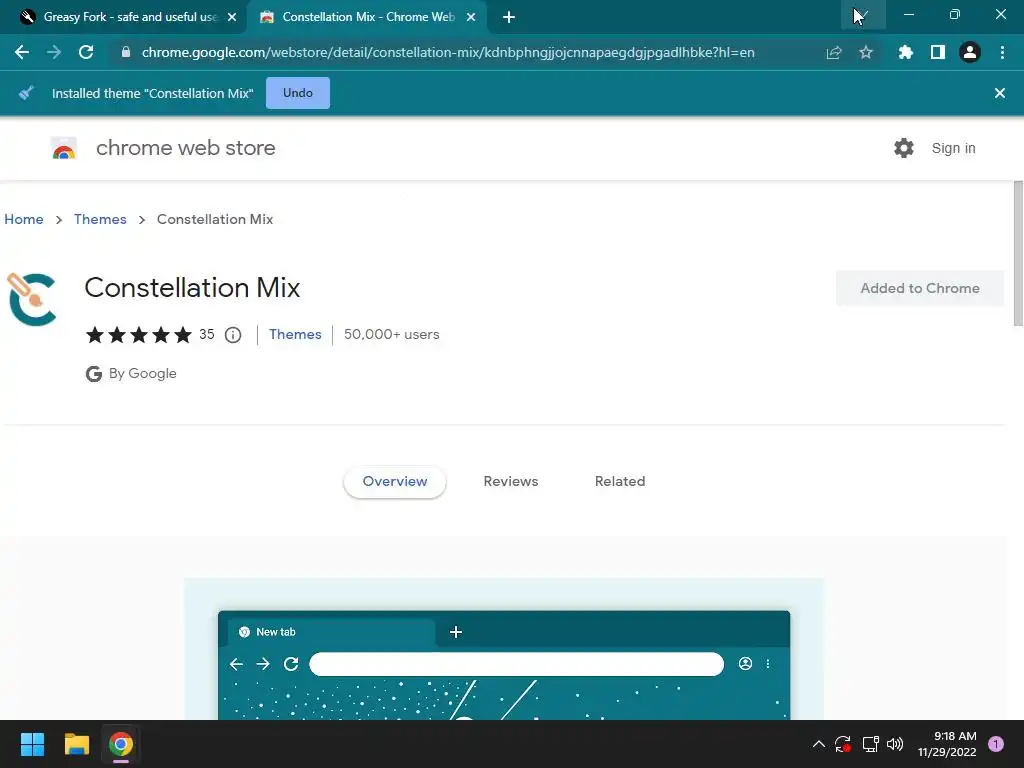Select the Overview tab
Image resolution: width=1024 pixels, height=768 pixels.
pyautogui.click(x=394, y=481)
